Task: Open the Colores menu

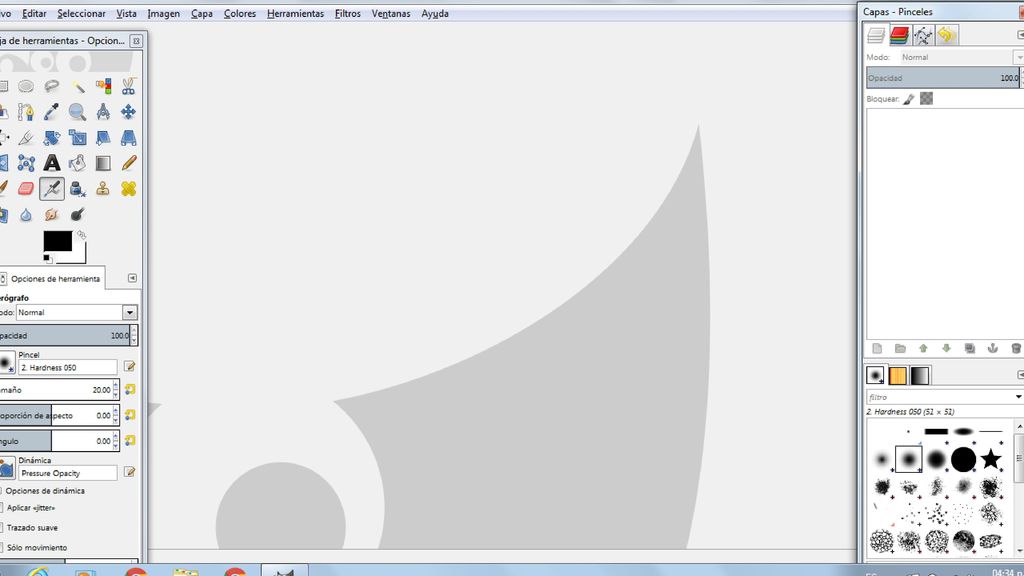Action: point(240,13)
